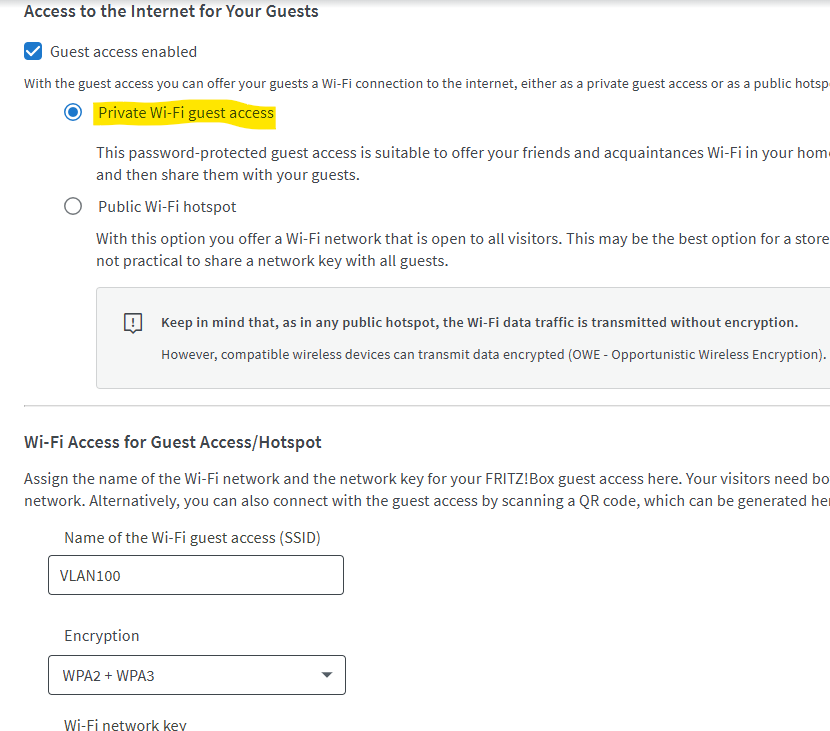Click the Opportunistic Wireless Encryption note text
Screen dimensions: 830x731
click(493, 355)
